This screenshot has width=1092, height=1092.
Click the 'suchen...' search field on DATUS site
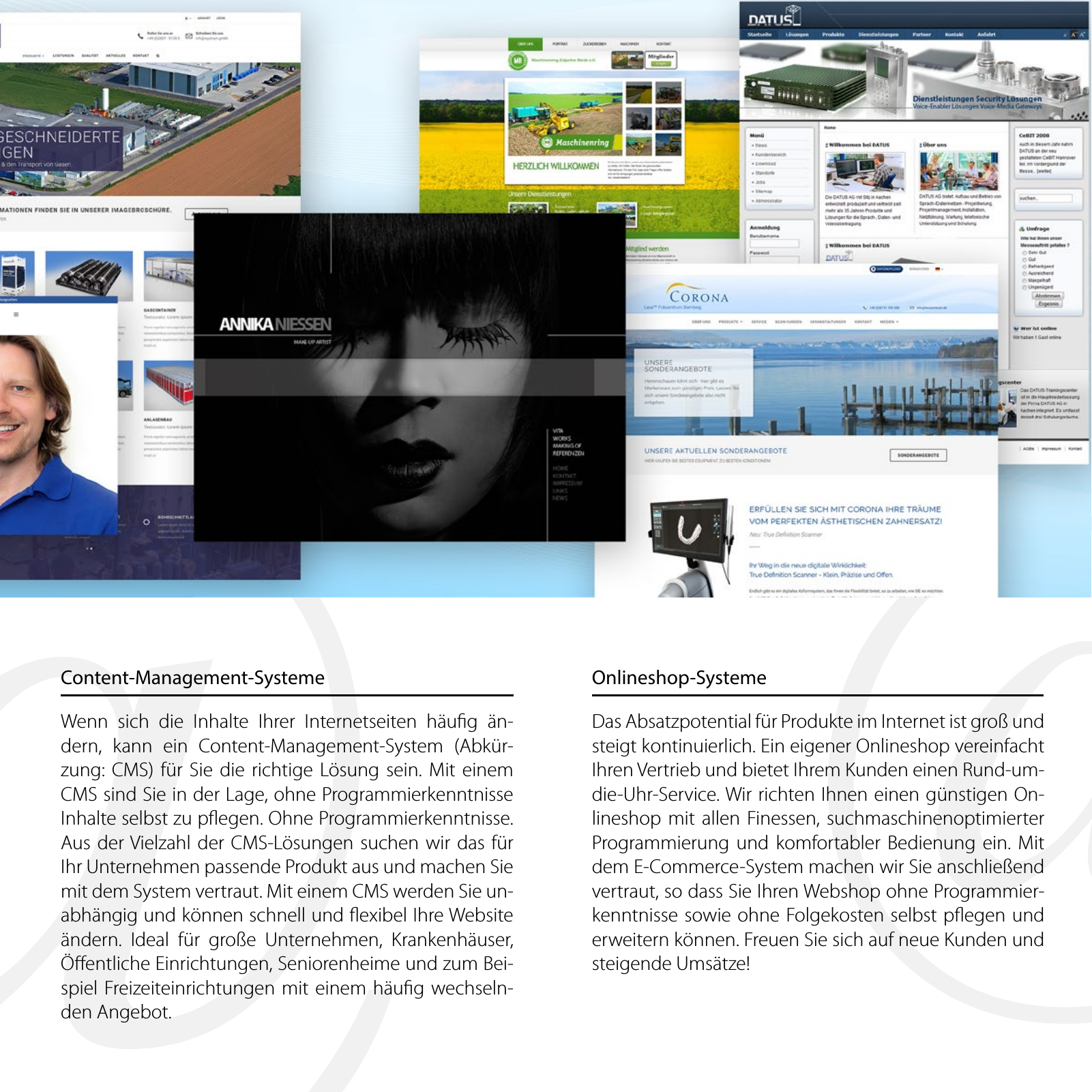[1046, 198]
